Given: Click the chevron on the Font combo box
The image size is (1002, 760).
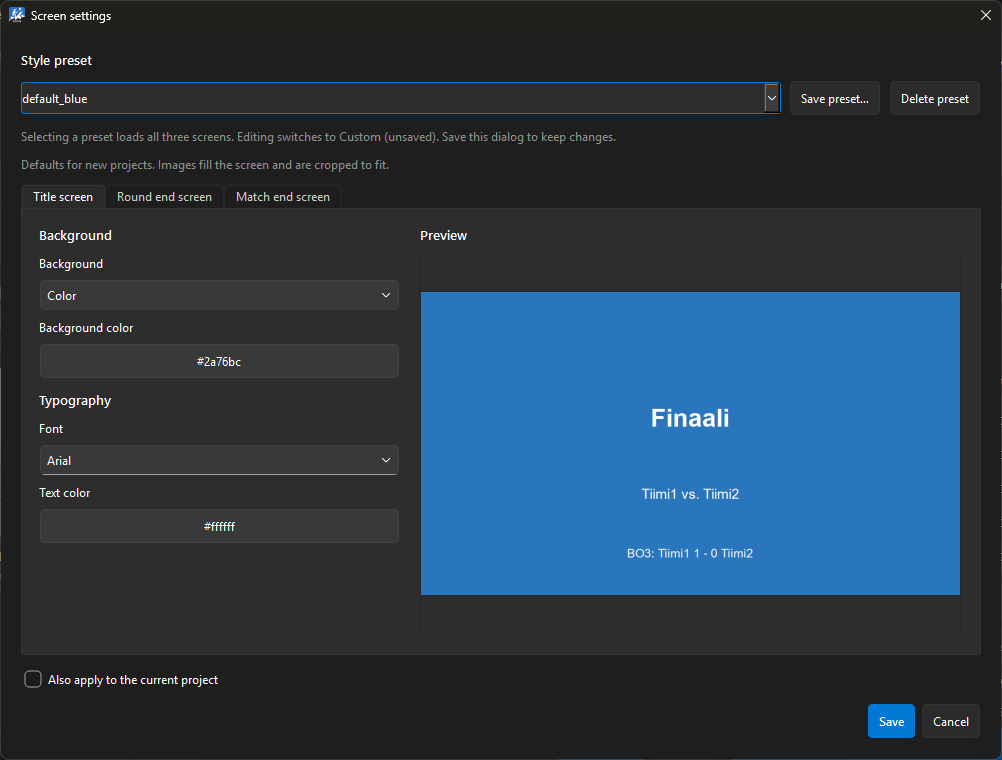Looking at the screenshot, I should point(385,460).
